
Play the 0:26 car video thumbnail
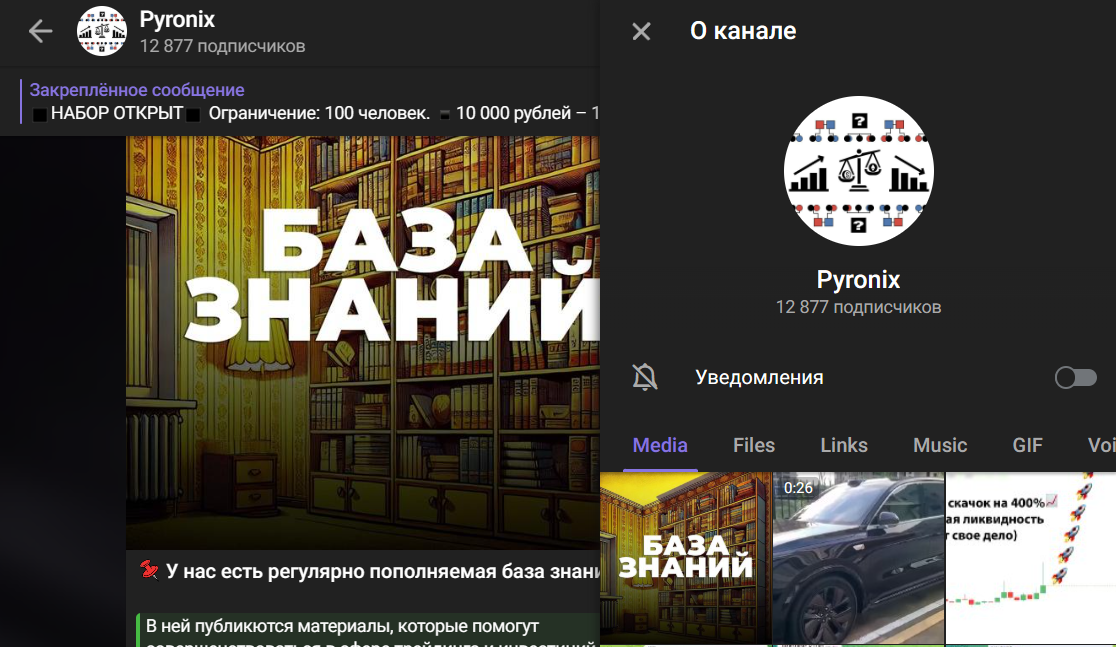click(x=858, y=557)
